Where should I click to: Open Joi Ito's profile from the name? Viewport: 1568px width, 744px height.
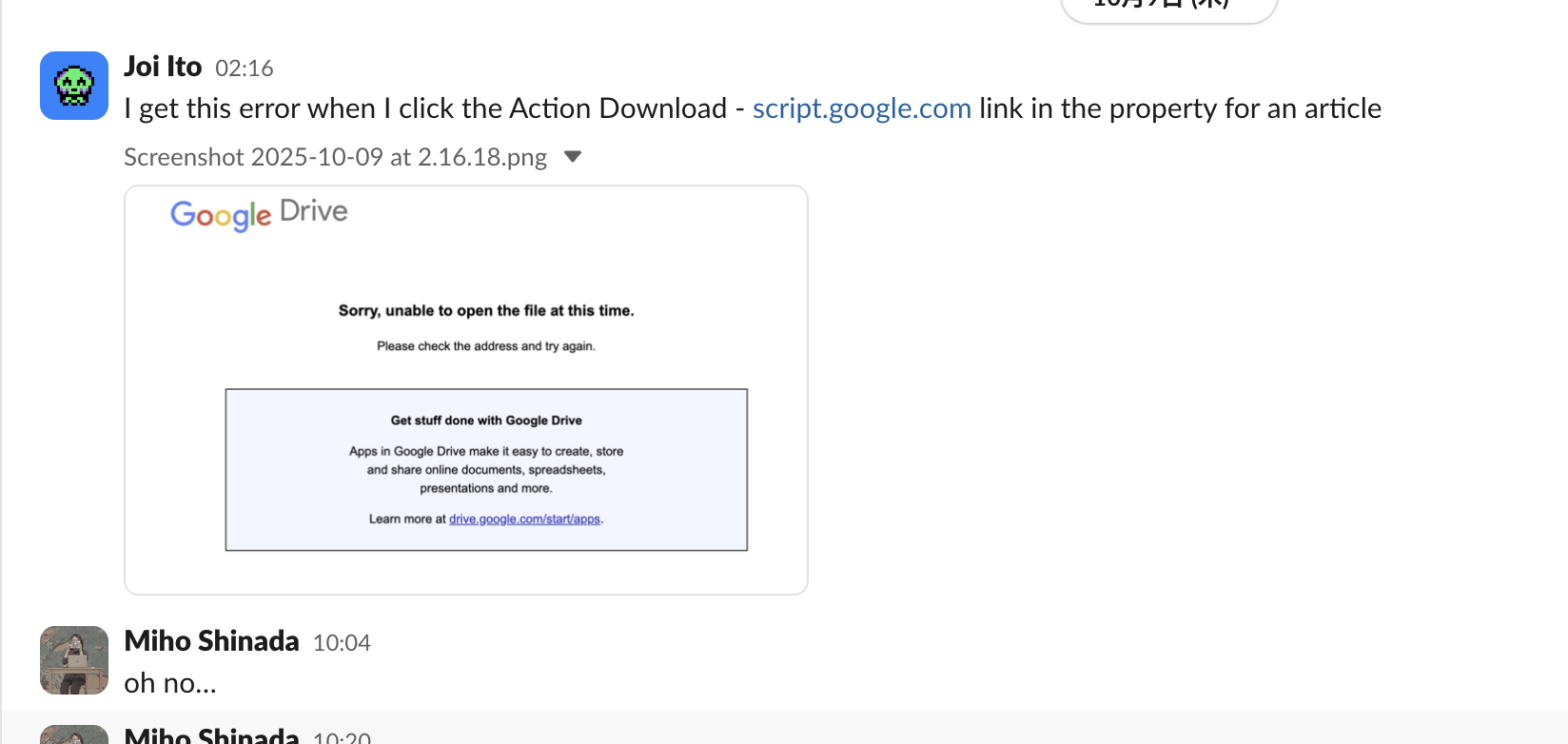click(163, 67)
